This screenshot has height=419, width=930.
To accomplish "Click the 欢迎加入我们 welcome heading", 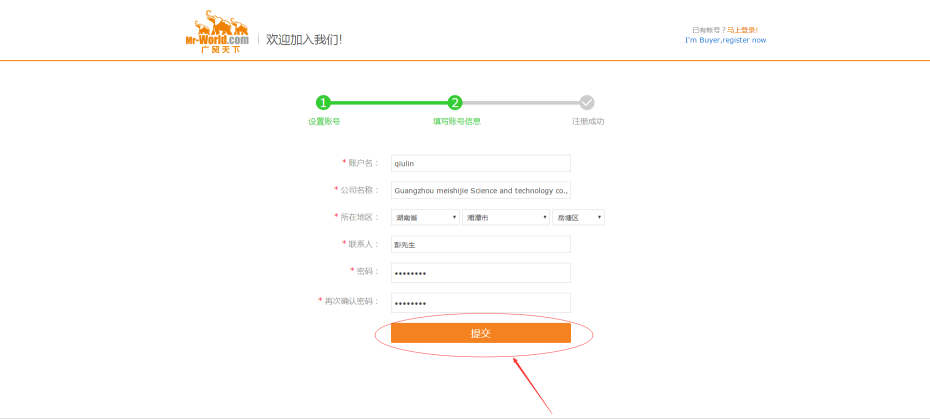I will [304, 39].
